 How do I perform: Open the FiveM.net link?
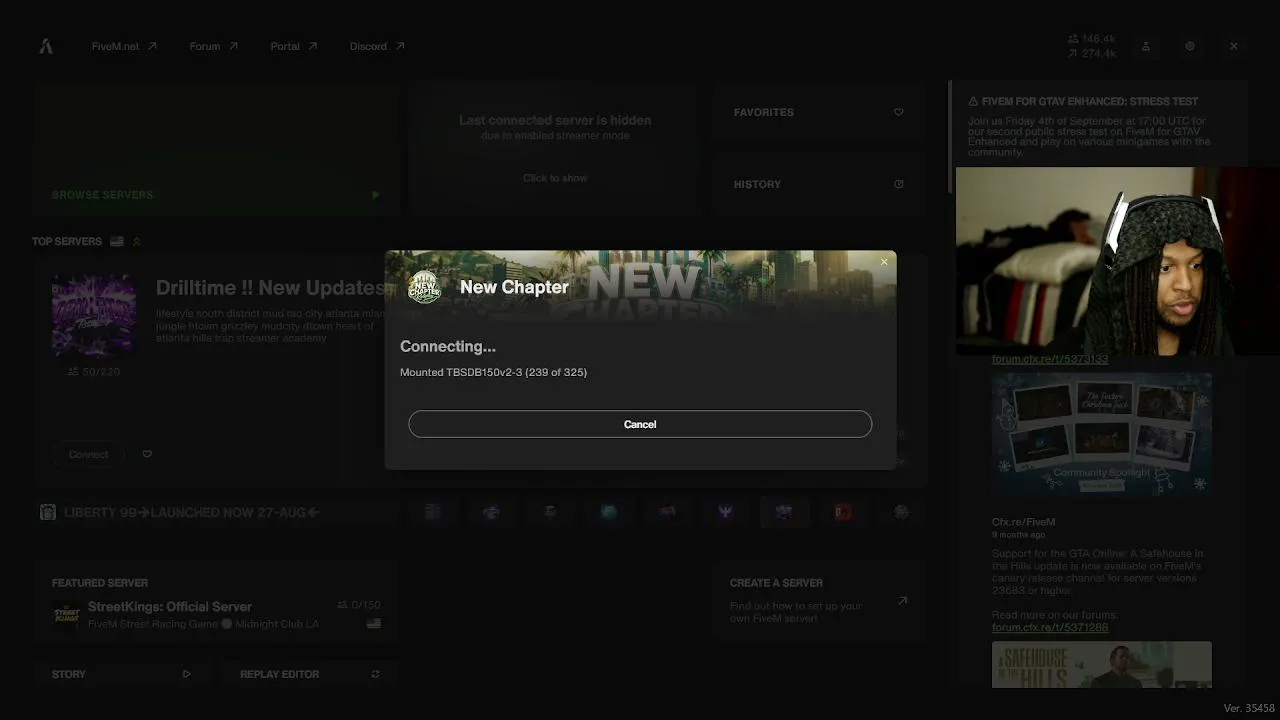124,46
